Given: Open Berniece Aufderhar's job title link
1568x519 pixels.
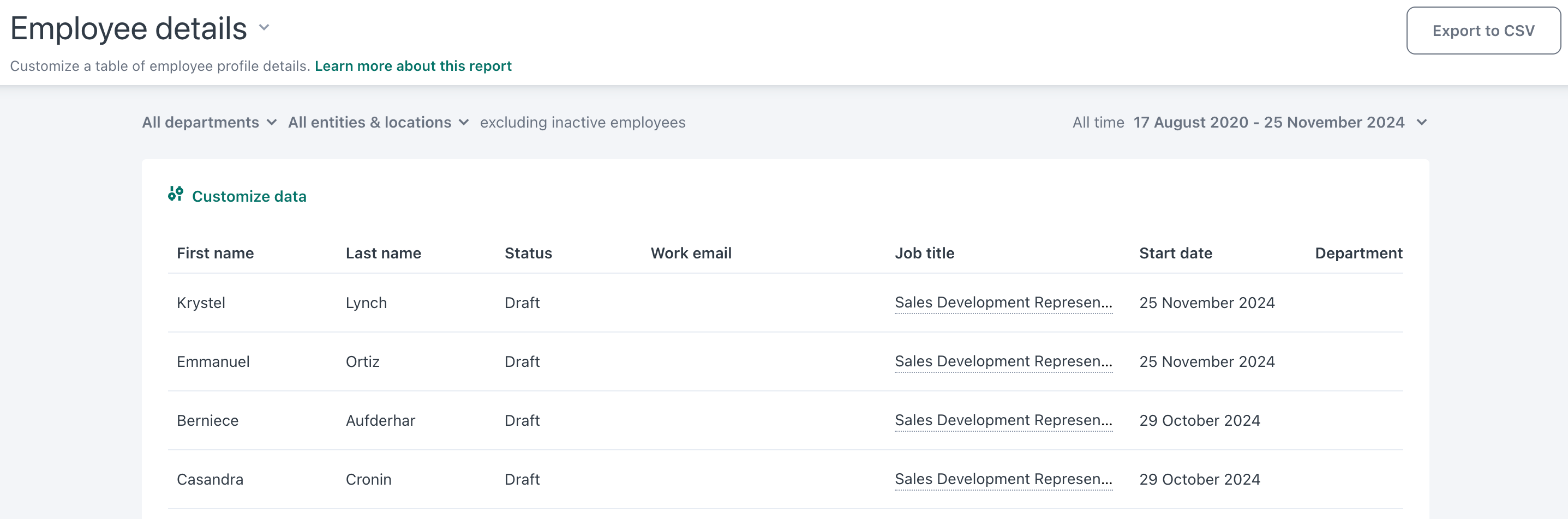Looking at the screenshot, I should 1003,420.
